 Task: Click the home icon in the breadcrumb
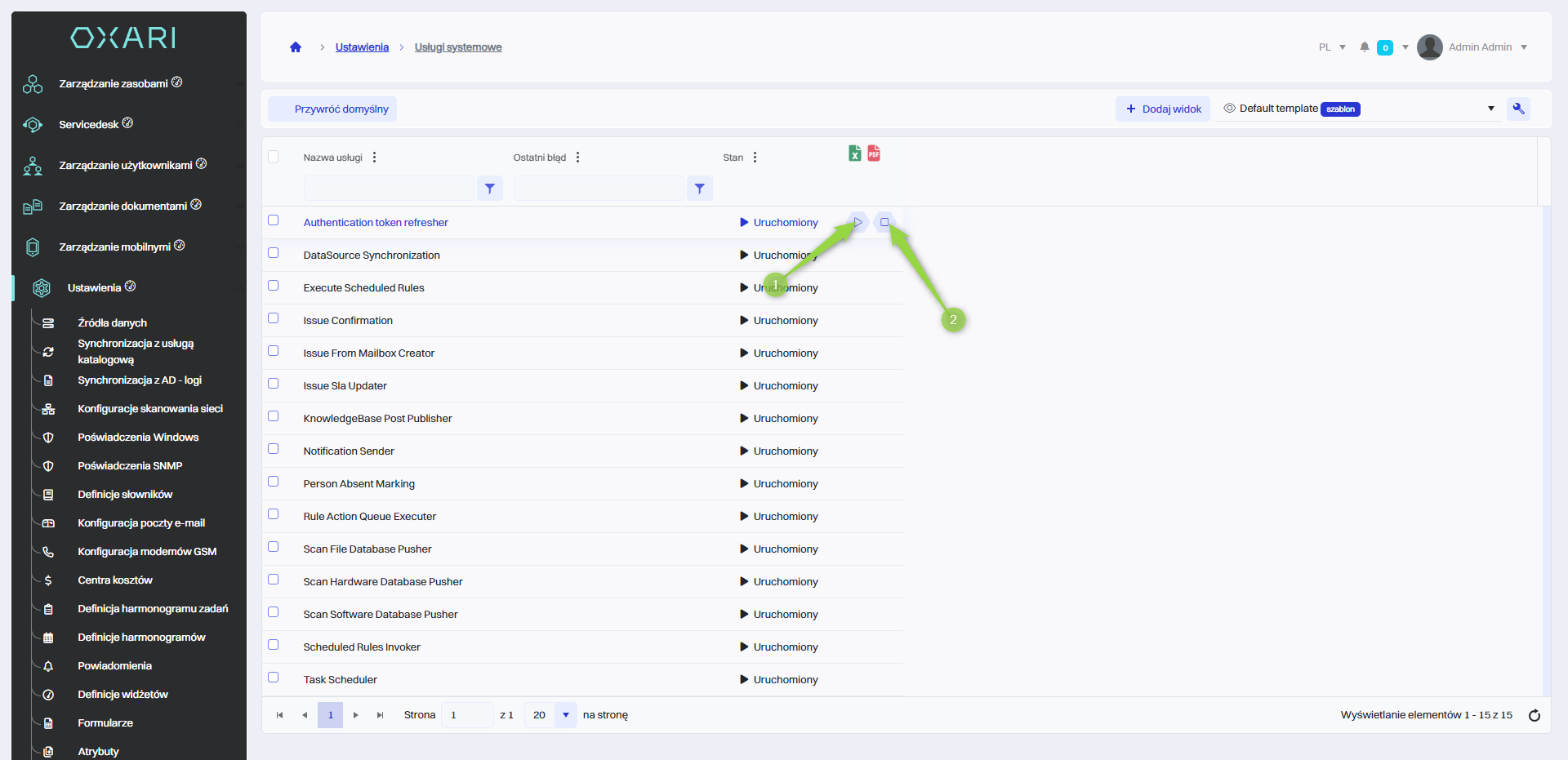tap(296, 47)
